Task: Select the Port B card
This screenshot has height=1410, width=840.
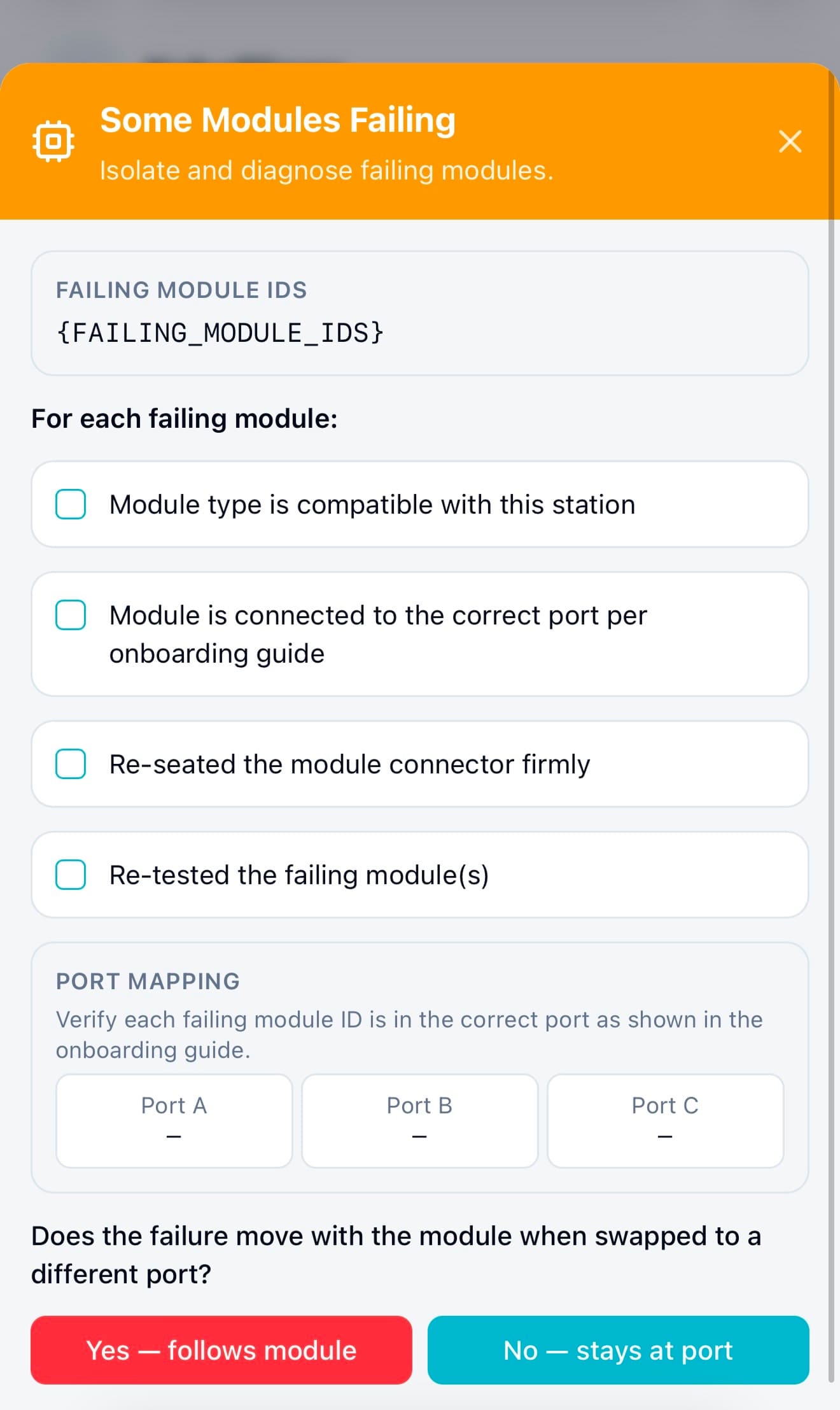Action: 419,1120
